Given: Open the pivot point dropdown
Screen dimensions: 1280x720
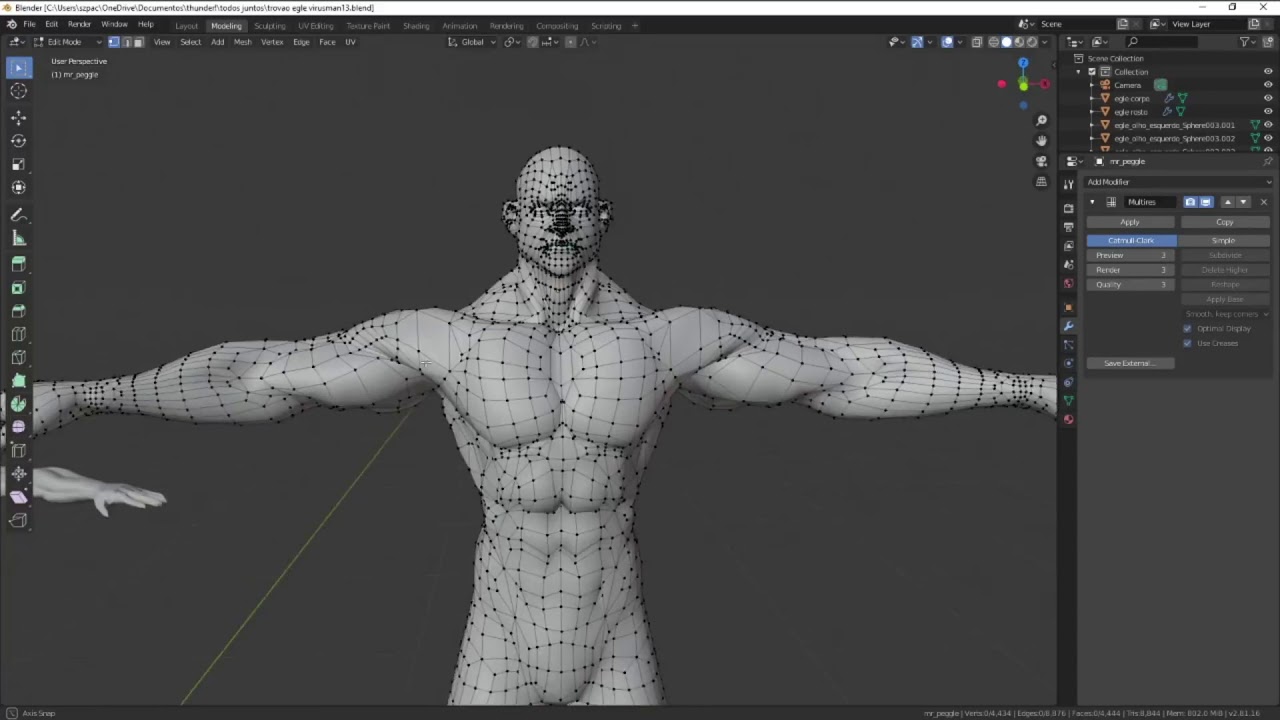Looking at the screenshot, I should [x=512, y=42].
